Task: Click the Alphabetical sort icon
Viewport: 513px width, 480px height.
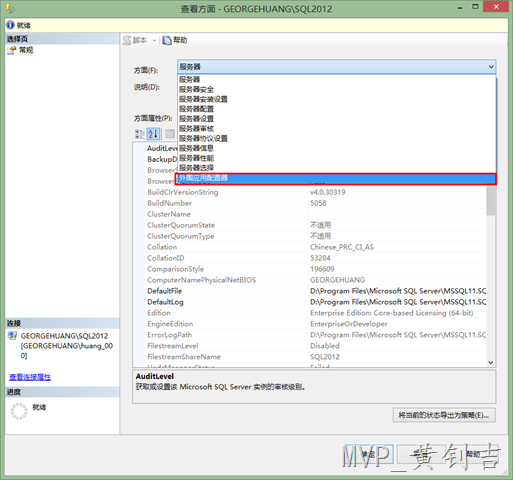Action: [153, 134]
